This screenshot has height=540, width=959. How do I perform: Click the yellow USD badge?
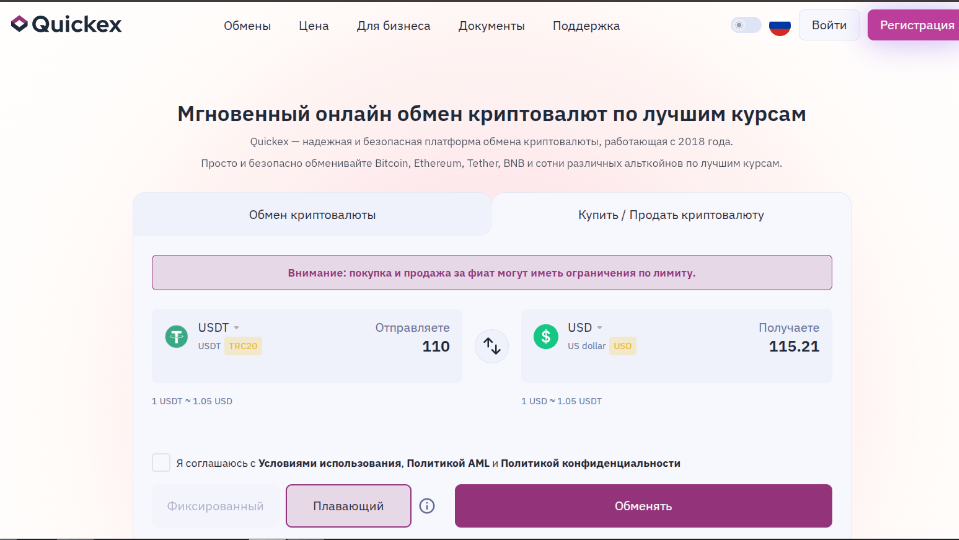623,346
